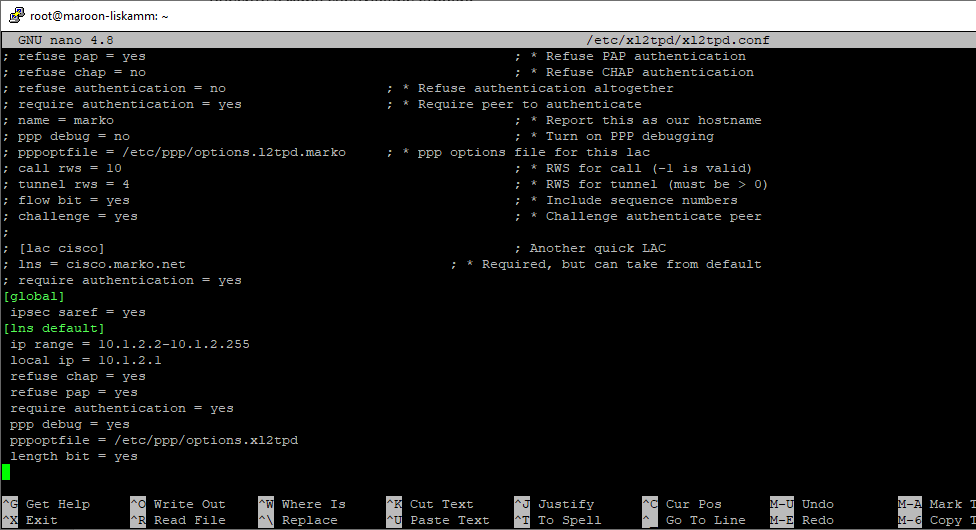Image resolution: width=976 pixels, height=530 pixels.
Task: Click the Get Help shortcut
Action: [46, 504]
